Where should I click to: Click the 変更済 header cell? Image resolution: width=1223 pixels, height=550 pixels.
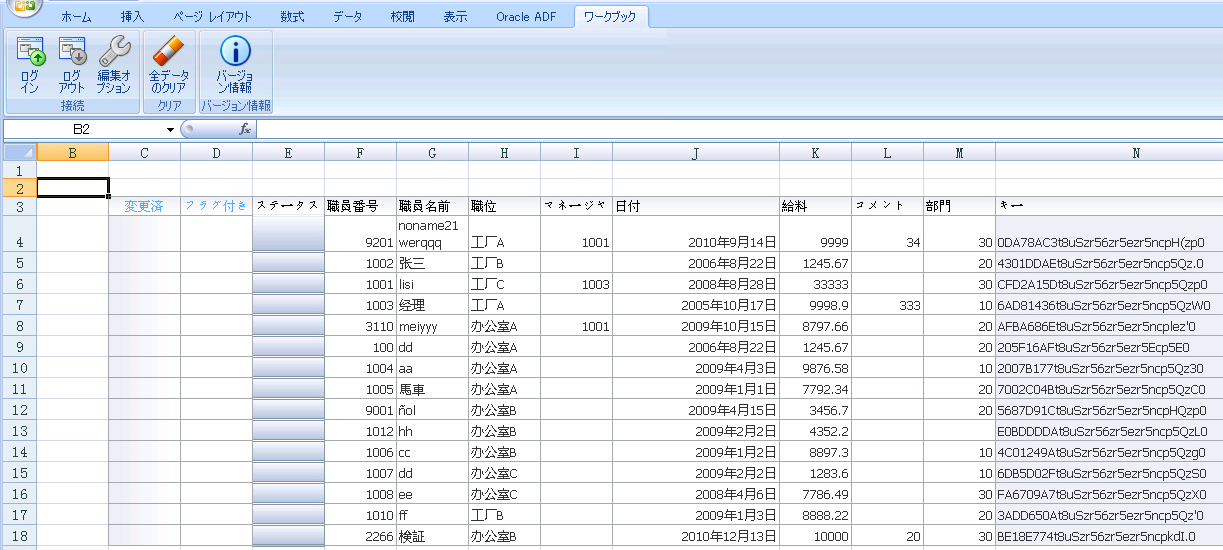point(145,206)
